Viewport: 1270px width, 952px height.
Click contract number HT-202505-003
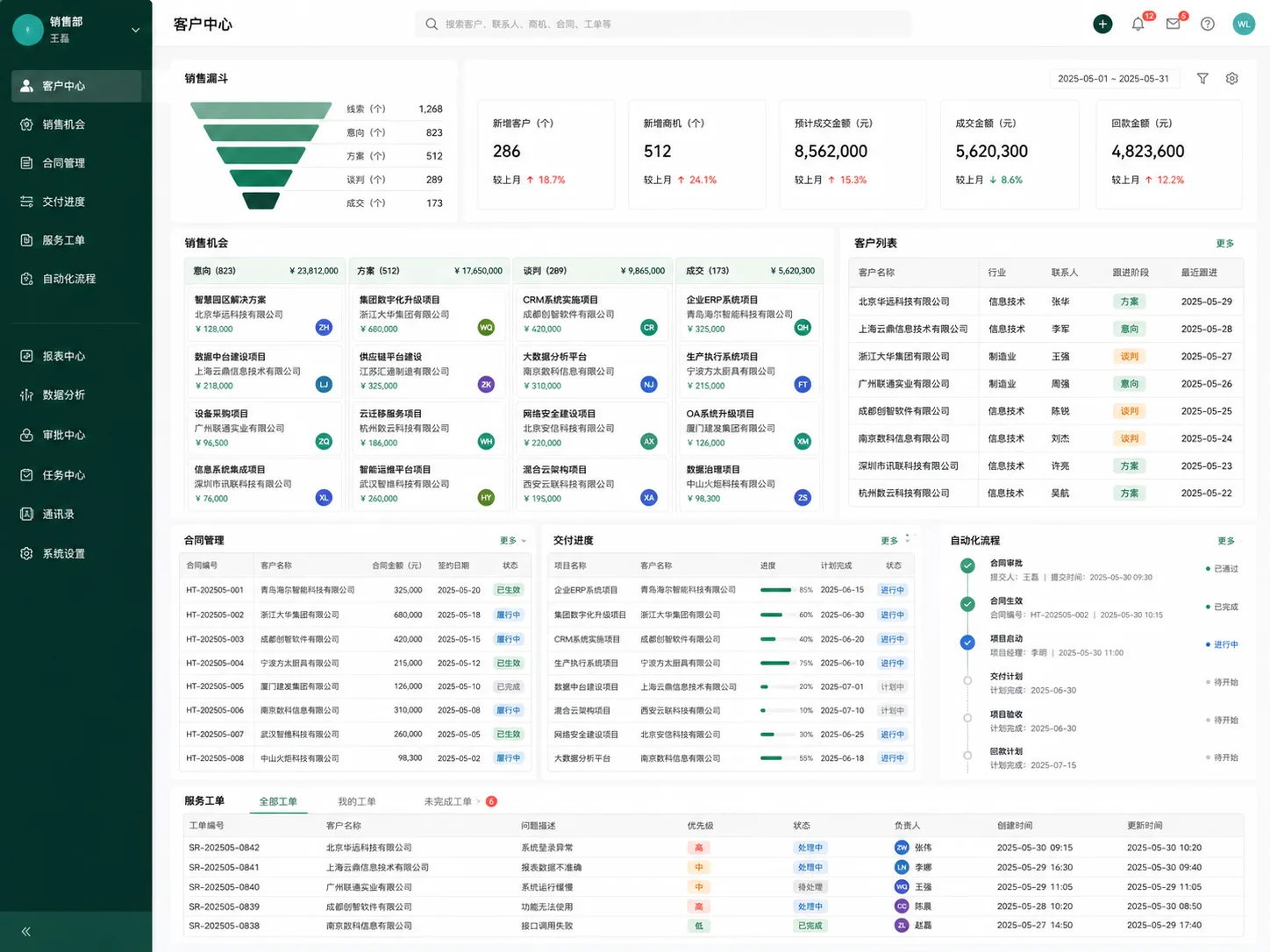(x=215, y=639)
